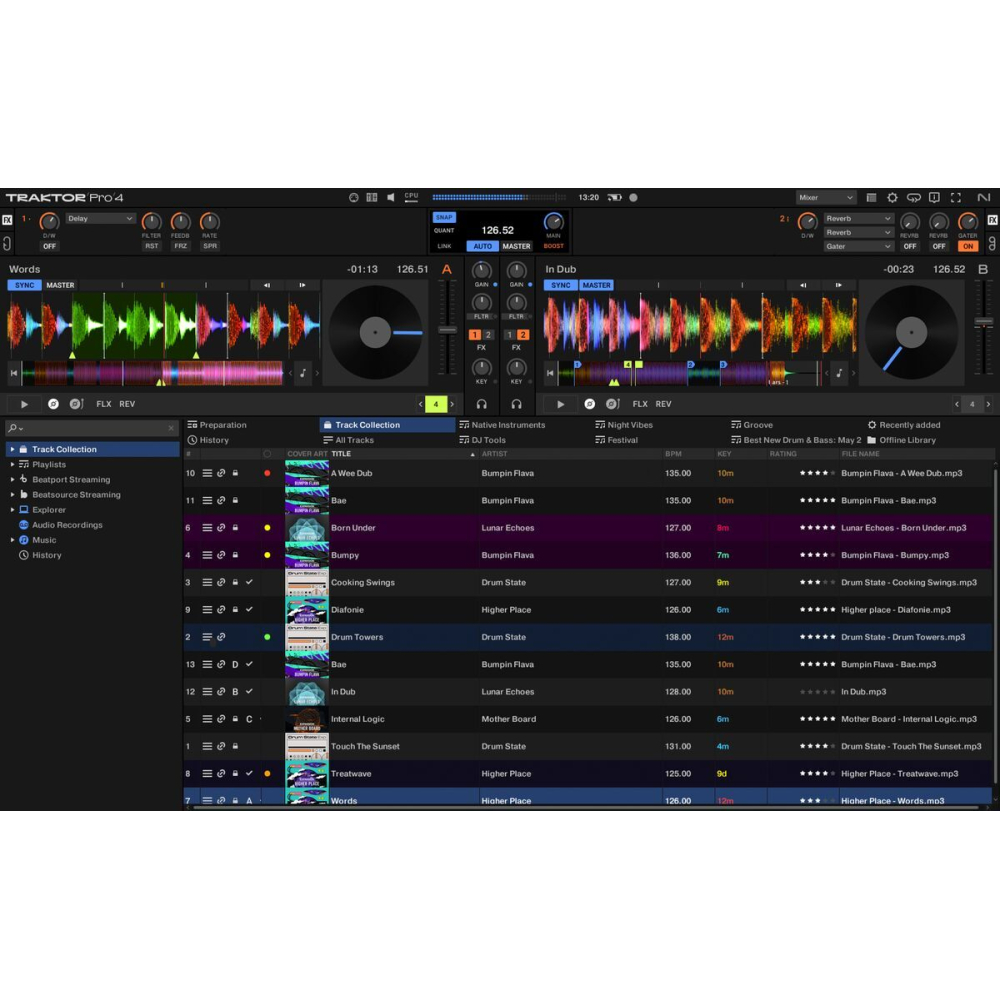Click the audio output icon in the header
Viewport: 1000px width, 1000px height.
[x=389, y=197]
